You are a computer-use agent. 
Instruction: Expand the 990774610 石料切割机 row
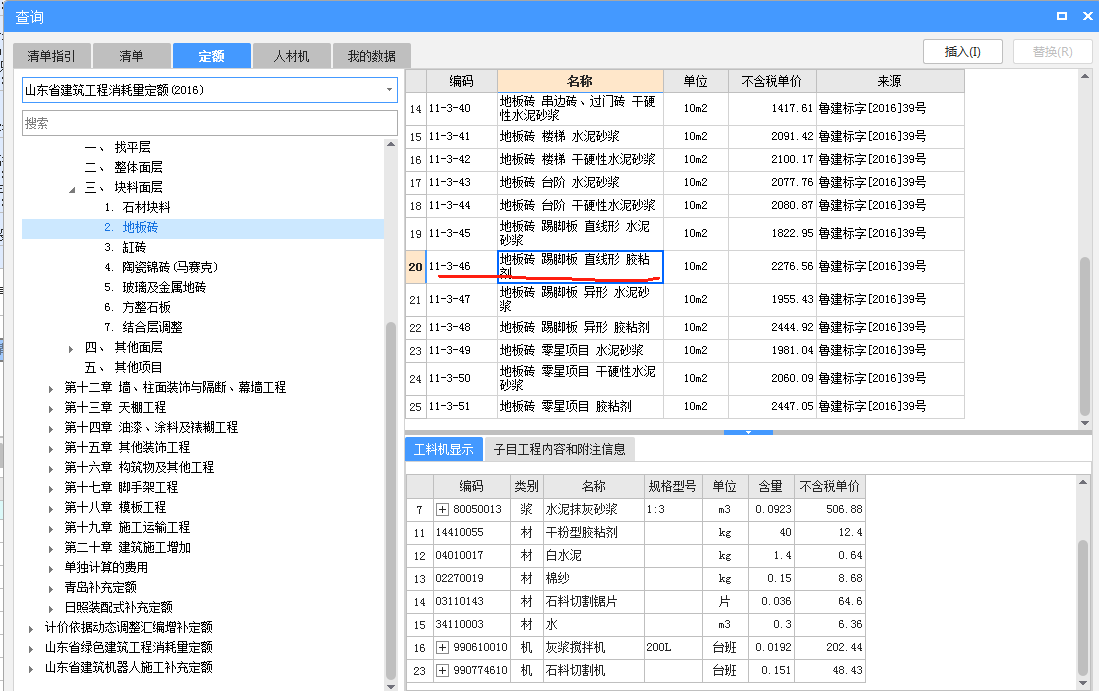click(x=442, y=671)
